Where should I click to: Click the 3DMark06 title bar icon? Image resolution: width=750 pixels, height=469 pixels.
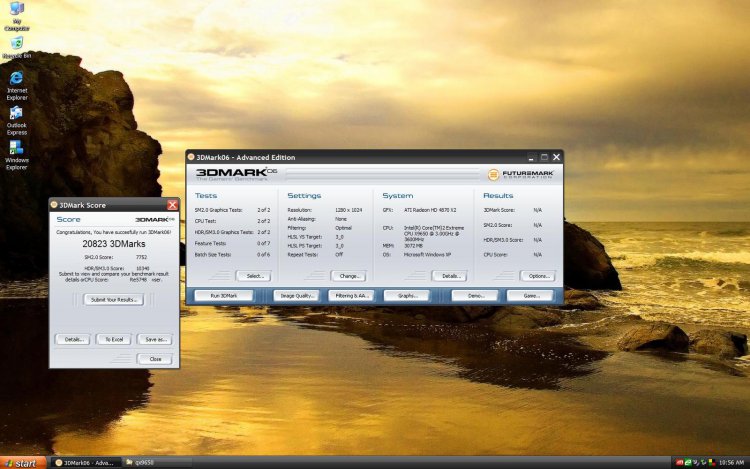(191, 157)
